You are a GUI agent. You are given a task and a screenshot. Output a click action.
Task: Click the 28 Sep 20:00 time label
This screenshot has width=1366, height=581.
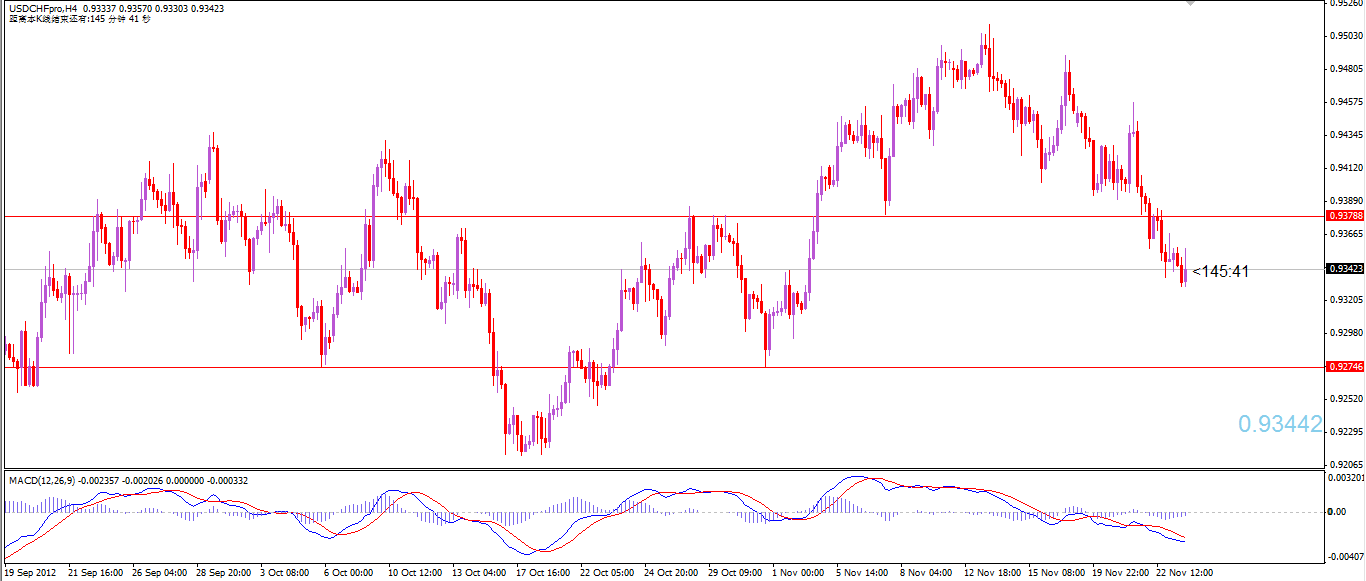click(x=223, y=573)
